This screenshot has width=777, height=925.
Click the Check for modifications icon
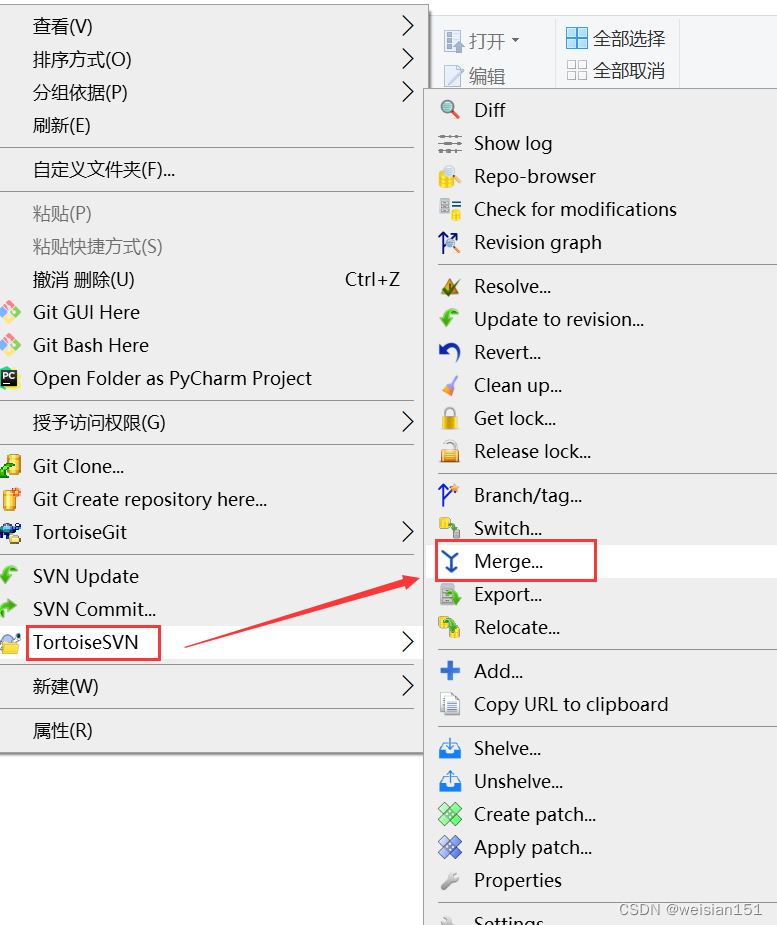(450, 209)
